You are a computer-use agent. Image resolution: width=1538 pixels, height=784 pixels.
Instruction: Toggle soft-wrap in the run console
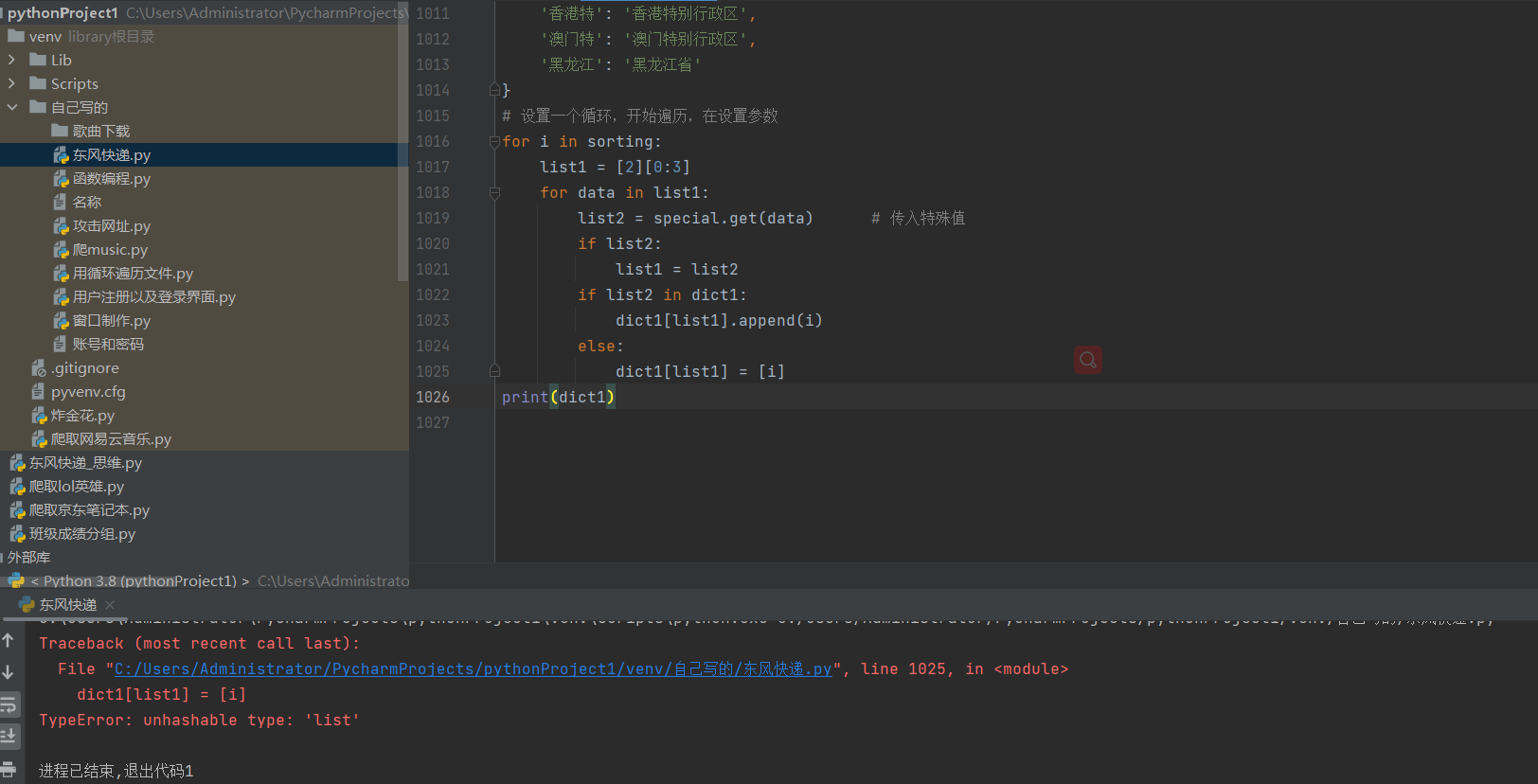pyautogui.click(x=9, y=704)
